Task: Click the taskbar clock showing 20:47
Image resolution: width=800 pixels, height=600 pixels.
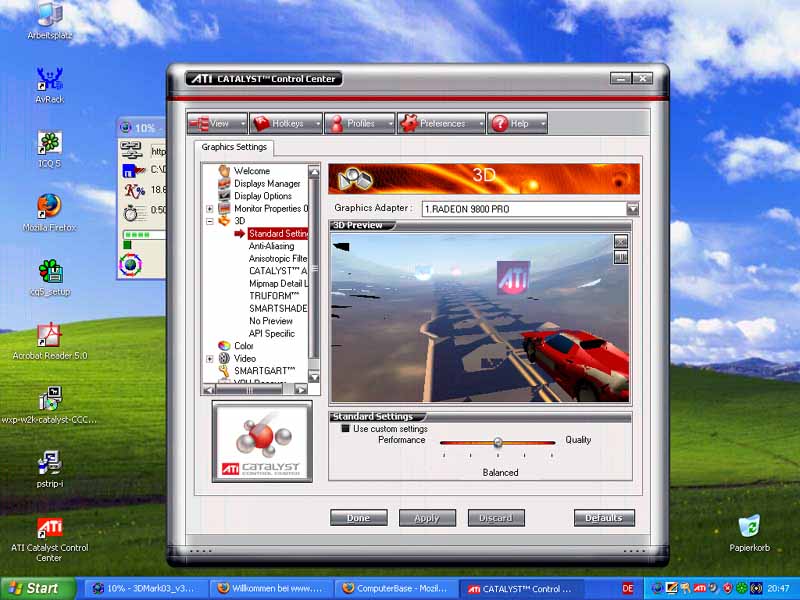Action: tap(778, 588)
